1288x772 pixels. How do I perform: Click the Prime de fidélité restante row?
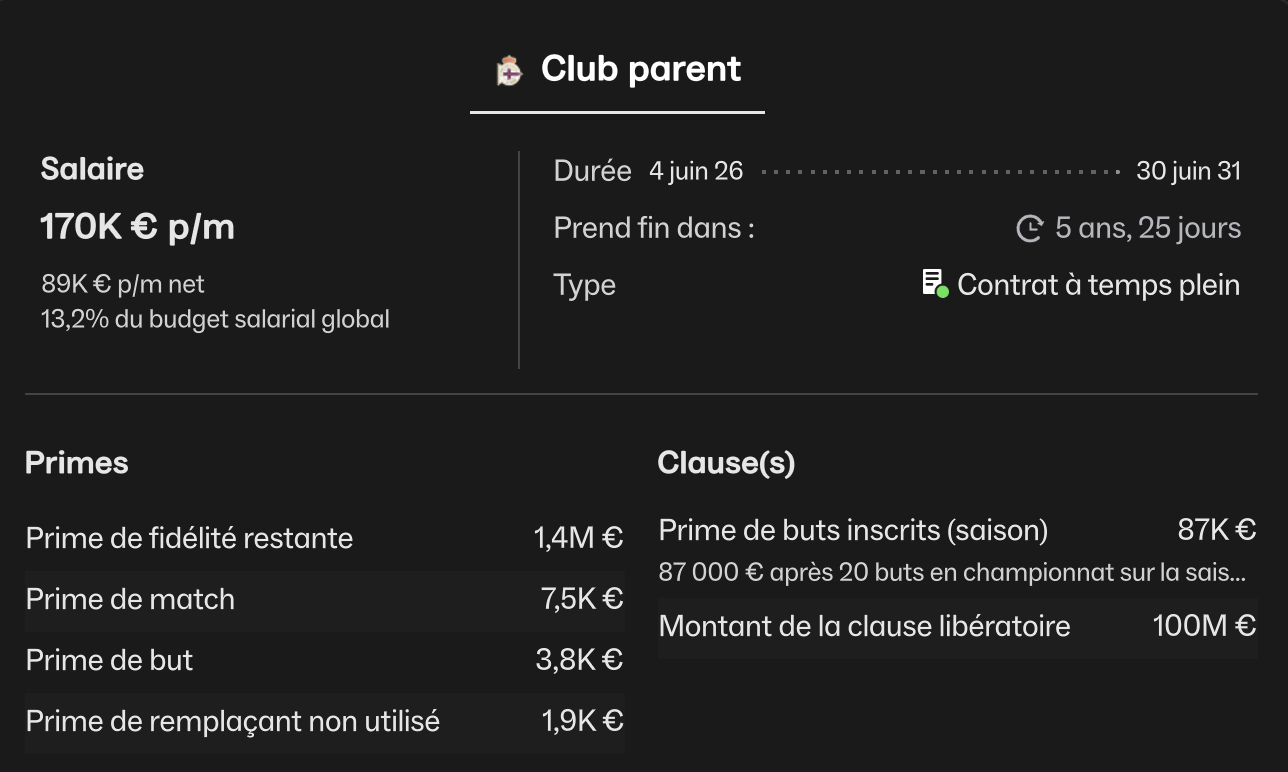tap(324, 539)
